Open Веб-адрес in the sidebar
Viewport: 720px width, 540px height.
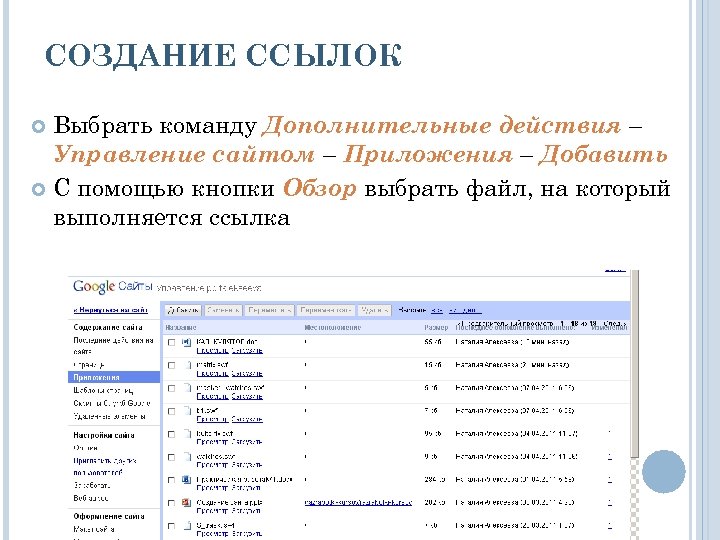click(x=90, y=498)
